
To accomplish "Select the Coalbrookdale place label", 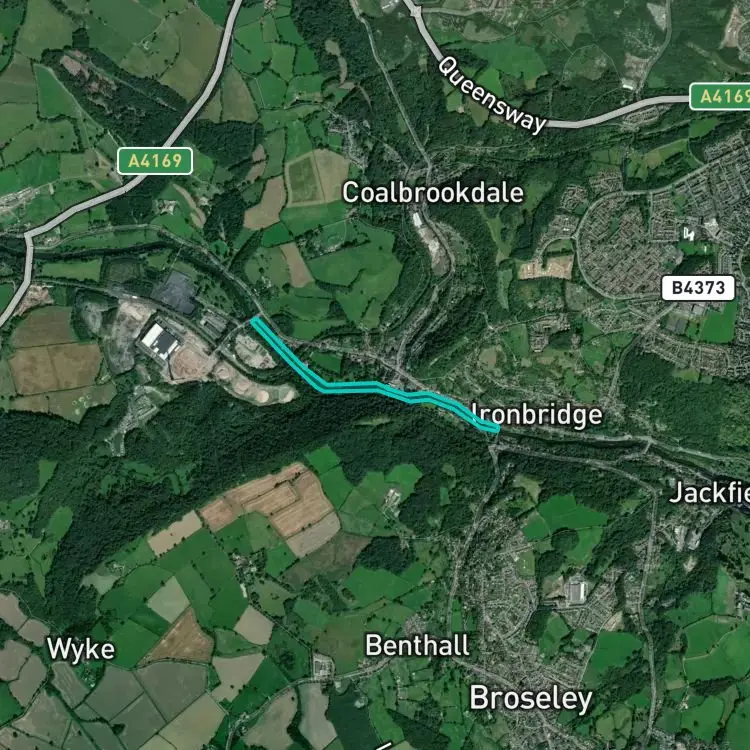I will (x=433, y=193).
